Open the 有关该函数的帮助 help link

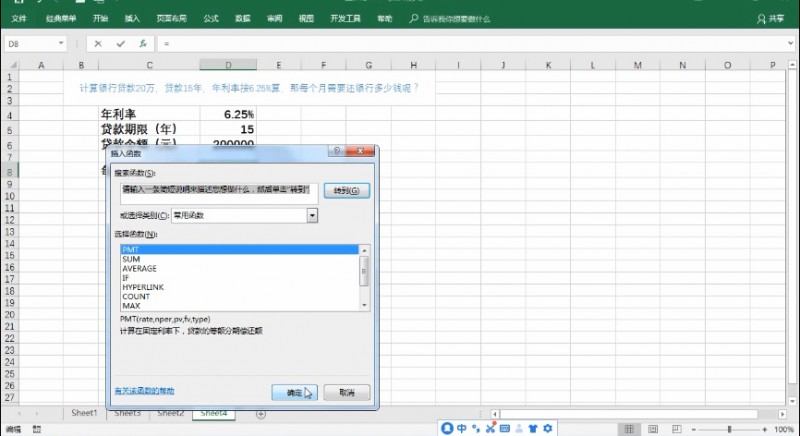tap(144, 391)
